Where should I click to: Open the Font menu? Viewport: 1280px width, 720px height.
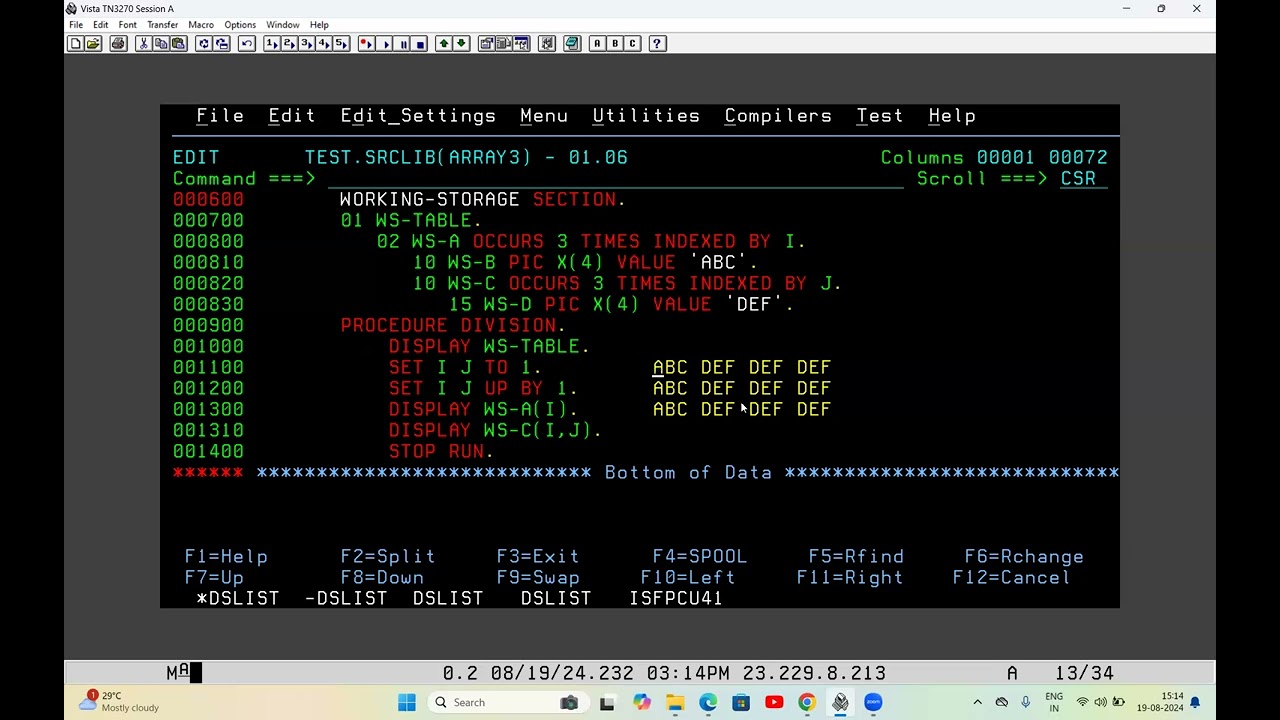pos(127,24)
